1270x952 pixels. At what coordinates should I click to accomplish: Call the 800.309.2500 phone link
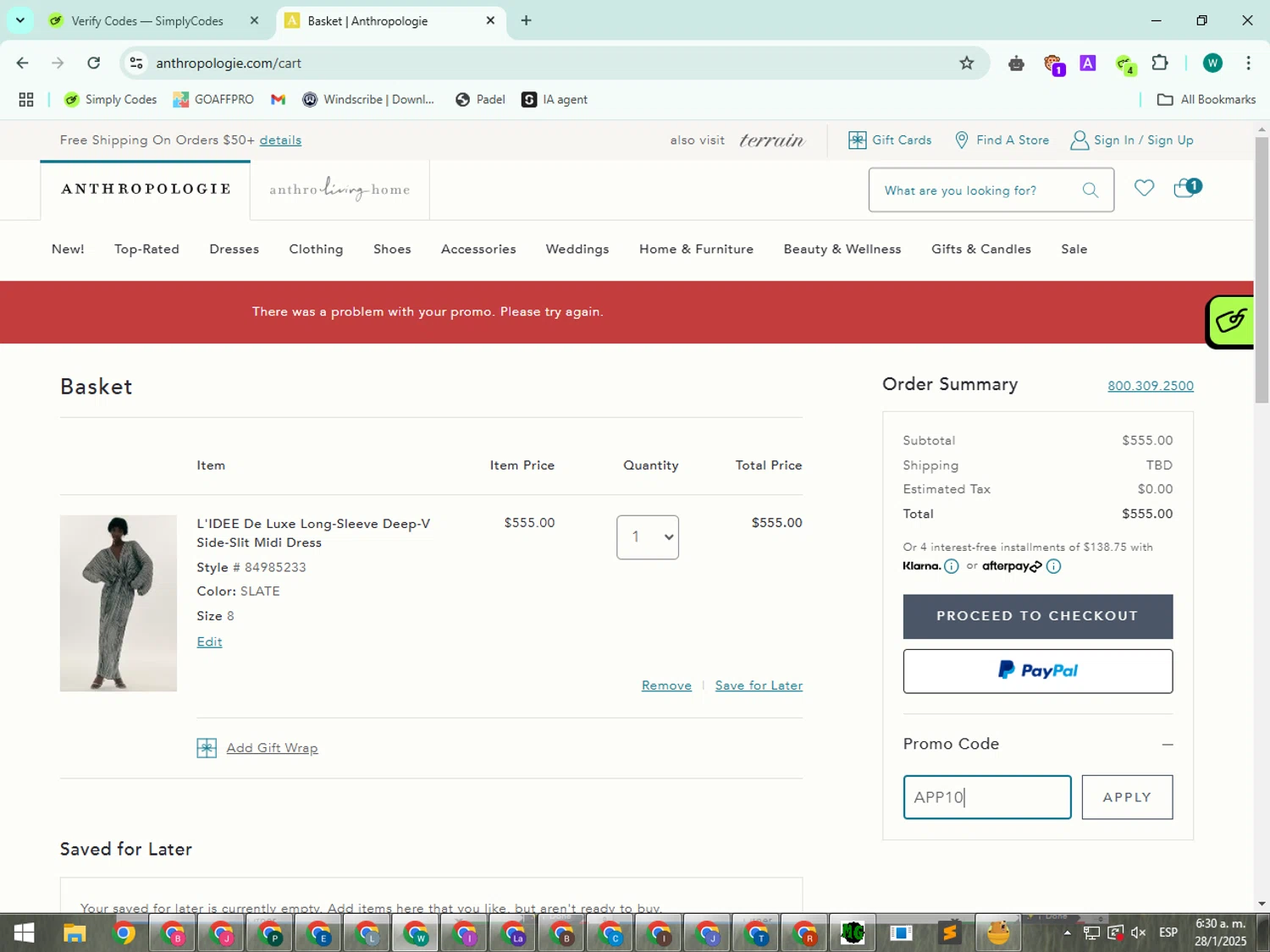[x=1151, y=386]
